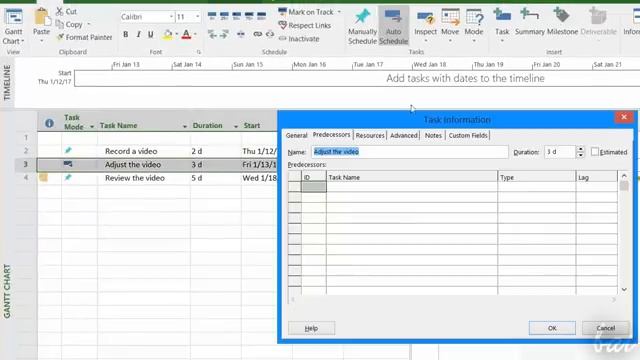Open font size dropdown

198,17
